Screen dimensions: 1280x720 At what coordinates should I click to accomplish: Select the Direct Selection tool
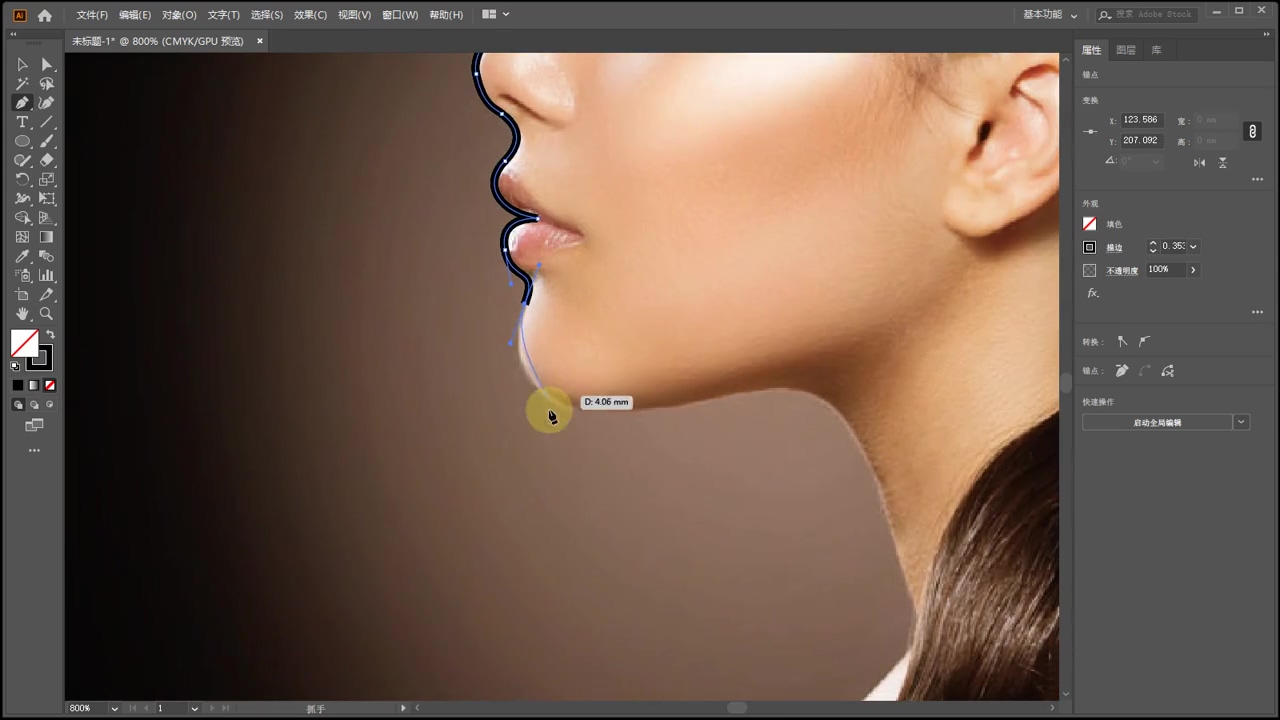point(46,64)
